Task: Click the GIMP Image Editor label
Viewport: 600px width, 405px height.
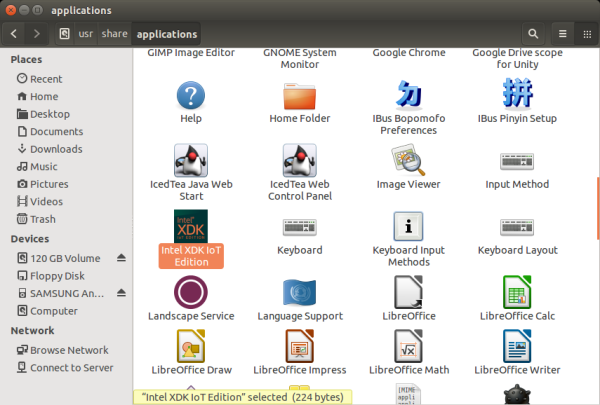Action: 191,52
